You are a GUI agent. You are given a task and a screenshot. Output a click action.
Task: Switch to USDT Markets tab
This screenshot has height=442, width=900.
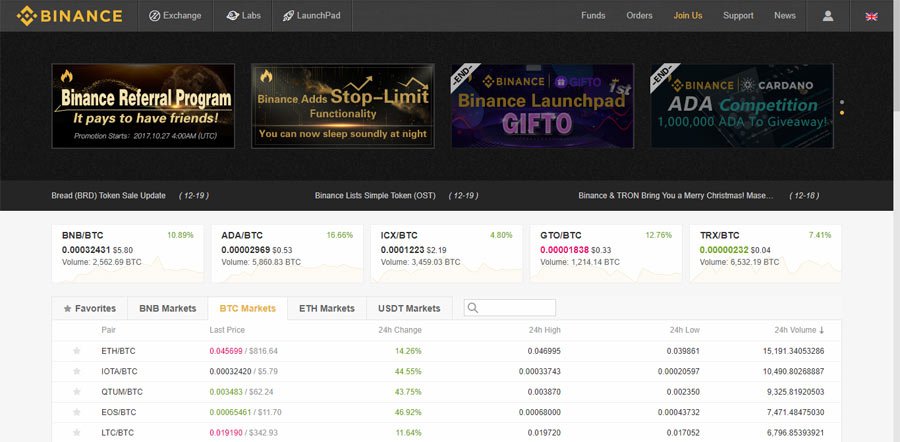(409, 308)
